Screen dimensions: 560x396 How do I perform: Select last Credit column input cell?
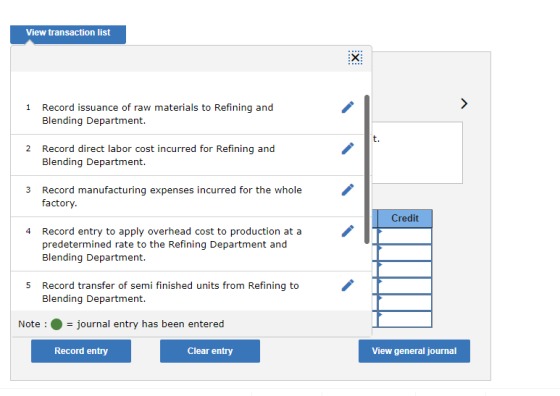point(405,319)
